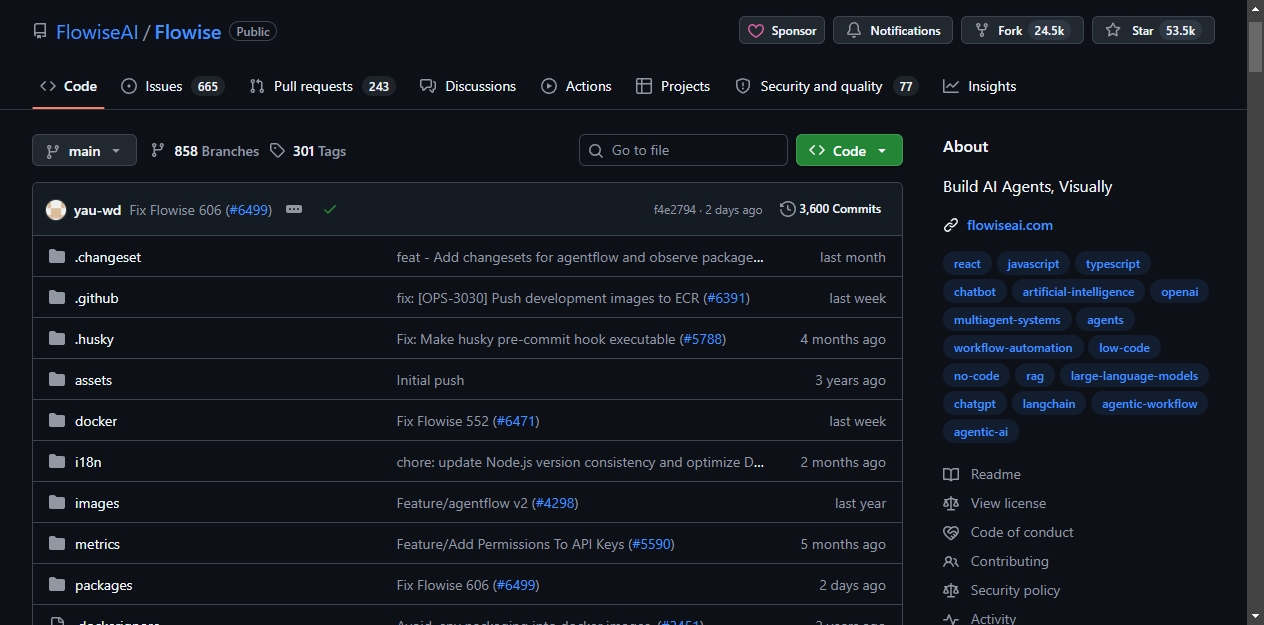Select the openai topic tag
This screenshot has height=625, width=1264.
[x=1180, y=292]
